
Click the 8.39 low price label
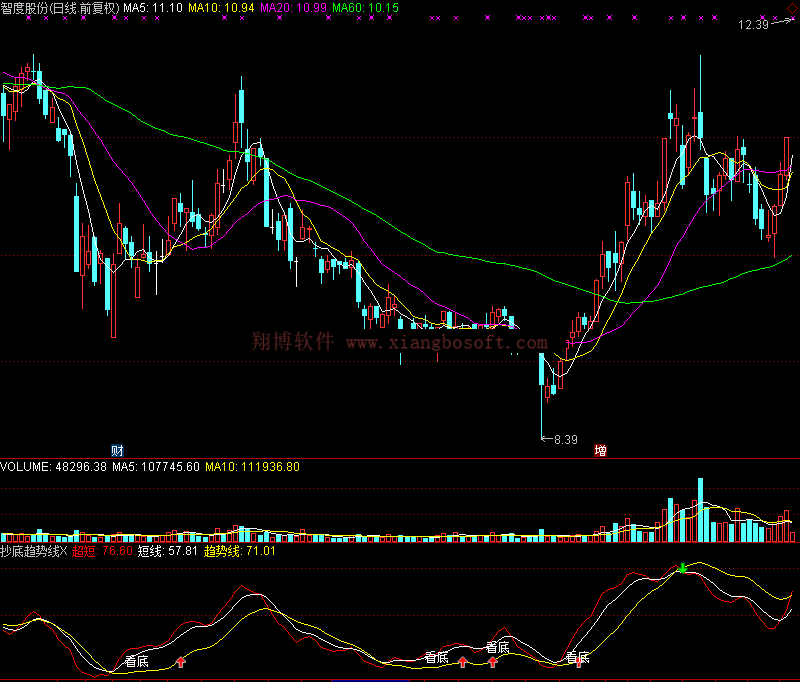click(566, 440)
